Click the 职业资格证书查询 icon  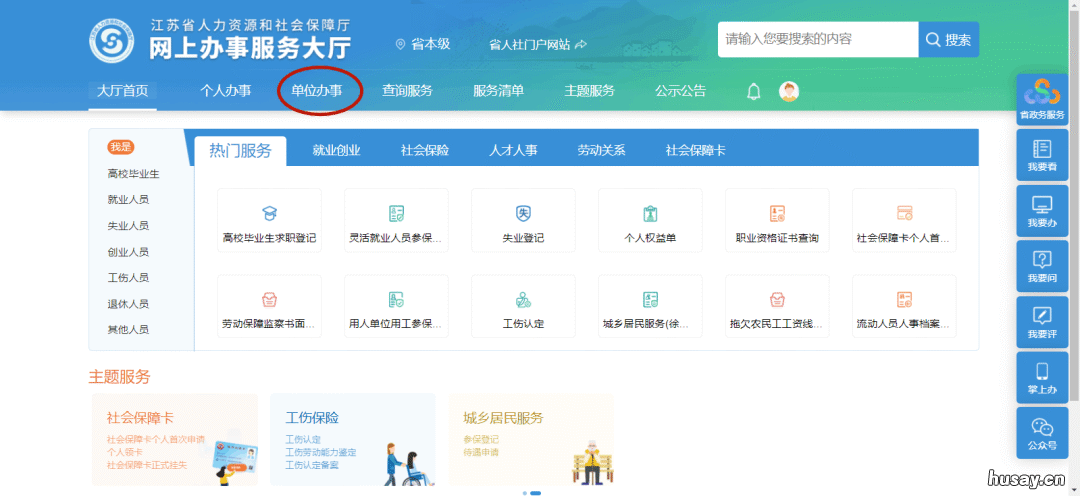pos(777,213)
